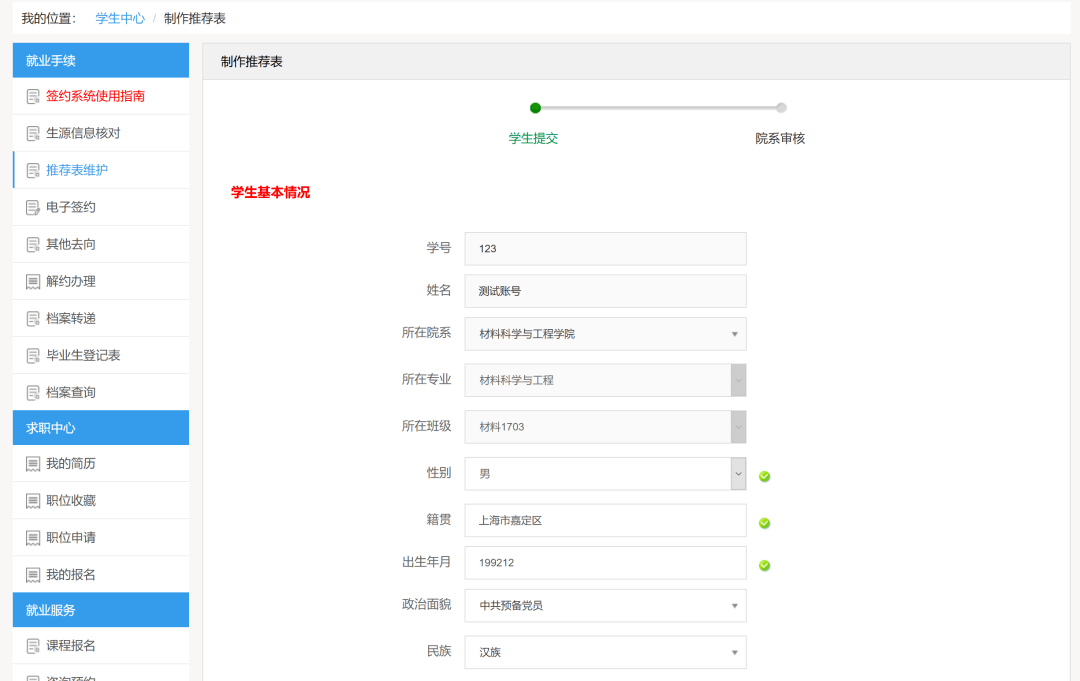
Task: Click the 院系审核 progress step dot
Action: (781, 108)
